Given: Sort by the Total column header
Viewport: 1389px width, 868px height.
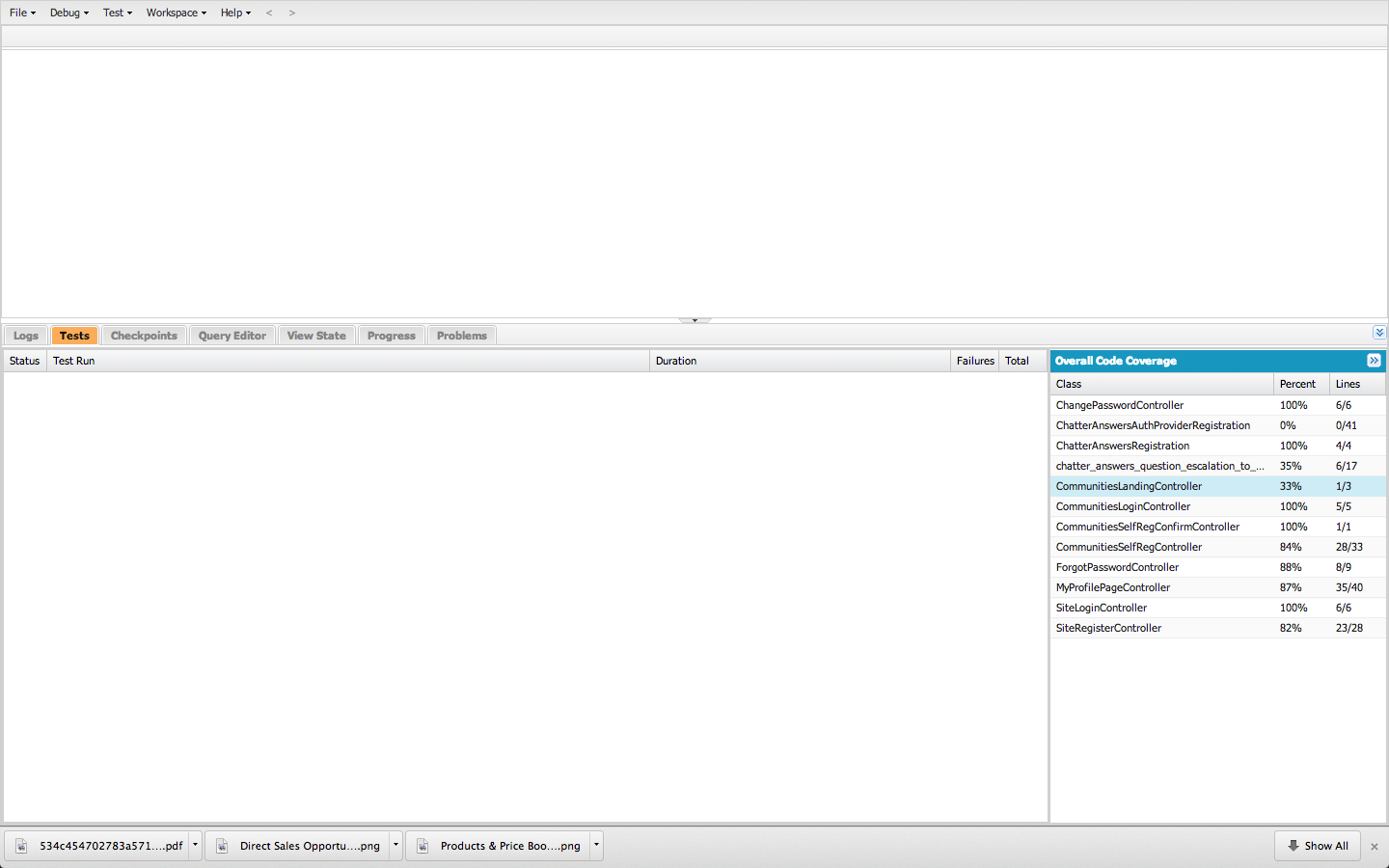Looking at the screenshot, I should click(1022, 361).
